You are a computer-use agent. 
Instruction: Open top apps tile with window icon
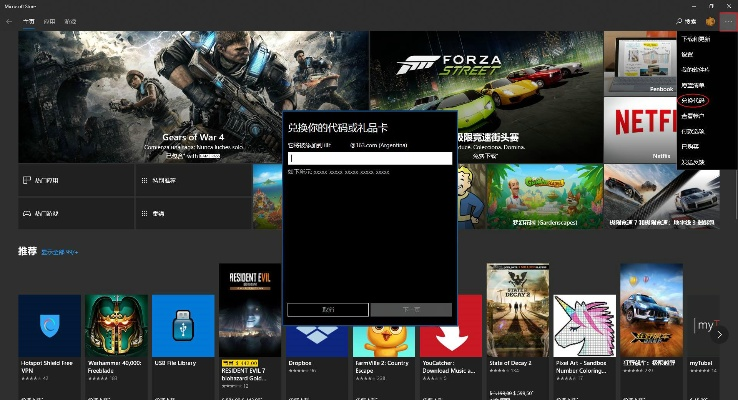coord(76,180)
